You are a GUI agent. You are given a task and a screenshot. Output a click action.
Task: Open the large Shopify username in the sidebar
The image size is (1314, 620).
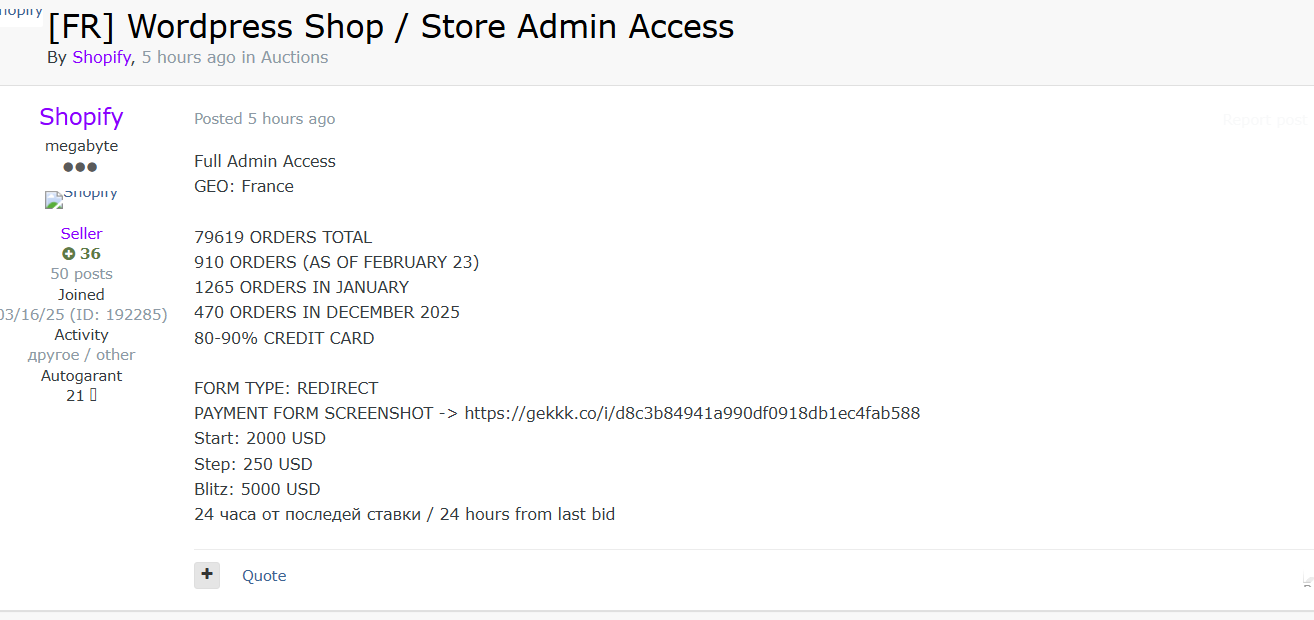pos(81,117)
